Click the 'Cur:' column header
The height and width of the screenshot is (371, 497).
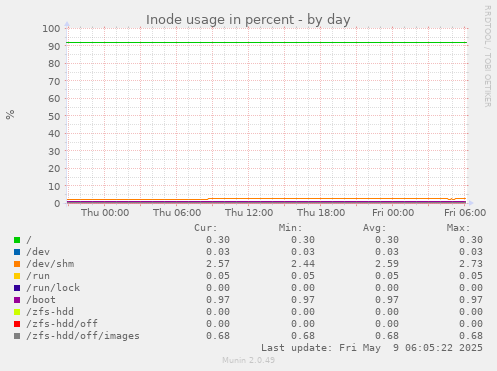pos(206,228)
